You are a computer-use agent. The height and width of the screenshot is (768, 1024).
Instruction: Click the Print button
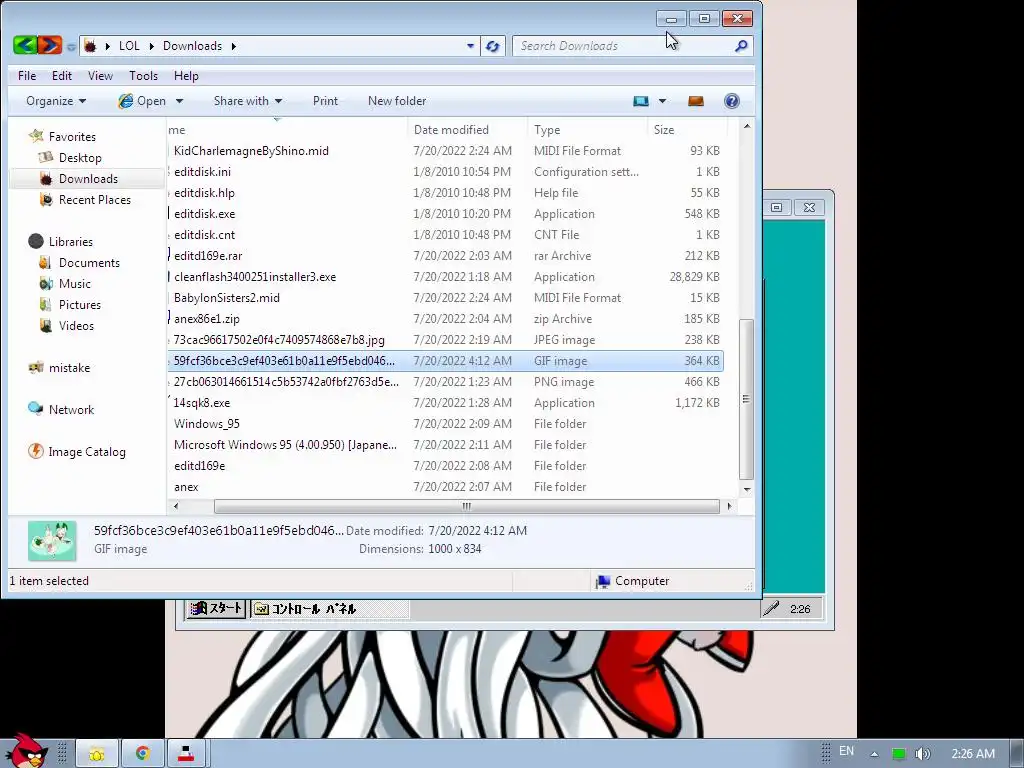tap(325, 101)
